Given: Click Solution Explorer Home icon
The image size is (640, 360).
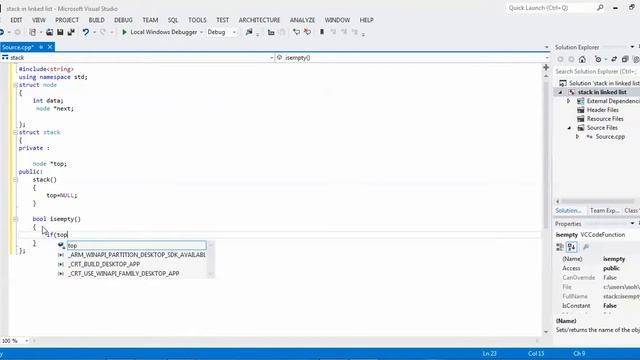Looking at the screenshot, I should (582, 60).
